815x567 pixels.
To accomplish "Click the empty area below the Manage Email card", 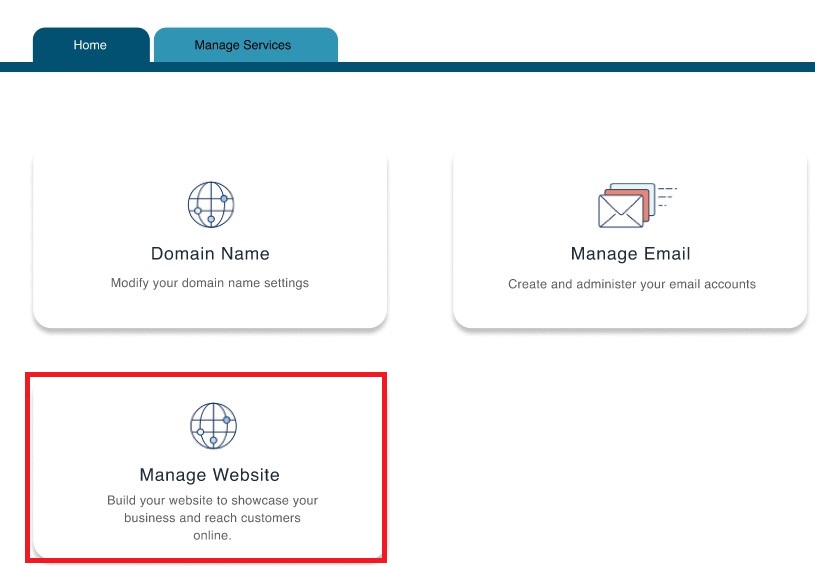I will point(630,450).
